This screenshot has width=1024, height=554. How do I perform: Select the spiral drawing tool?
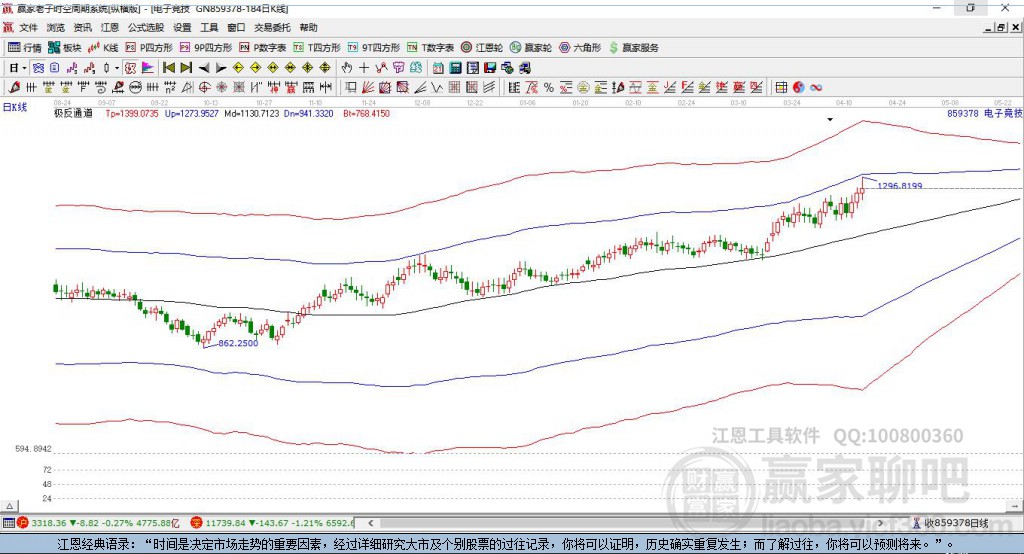(x=101, y=88)
